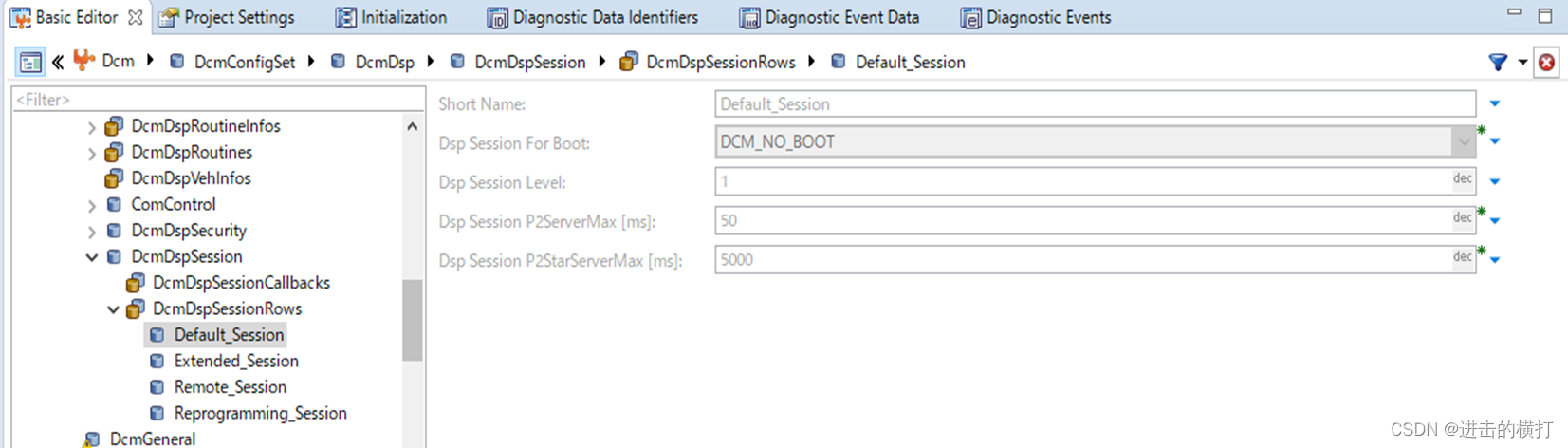Image resolution: width=1568 pixels, height=448 pixels.
Task: Open the Diagnostic Events tab
Action: [1035, 17]
